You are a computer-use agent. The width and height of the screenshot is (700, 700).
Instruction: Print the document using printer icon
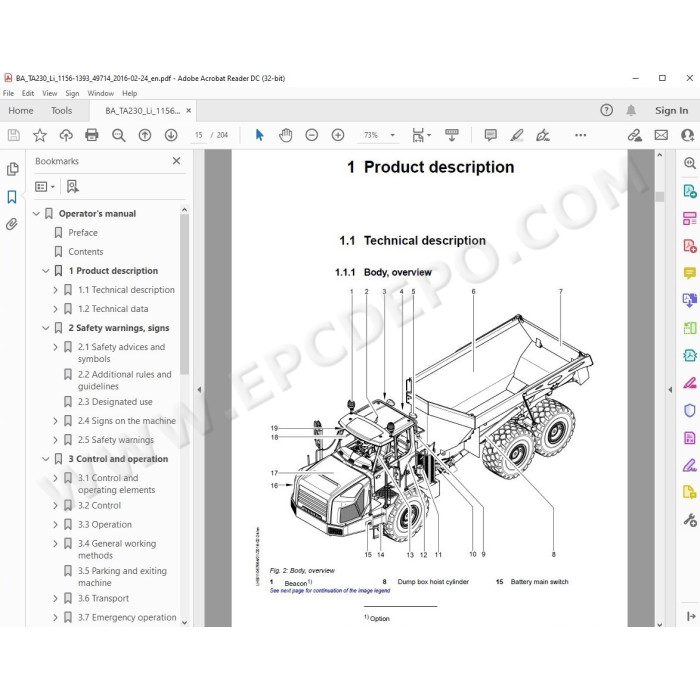(92, 135)
